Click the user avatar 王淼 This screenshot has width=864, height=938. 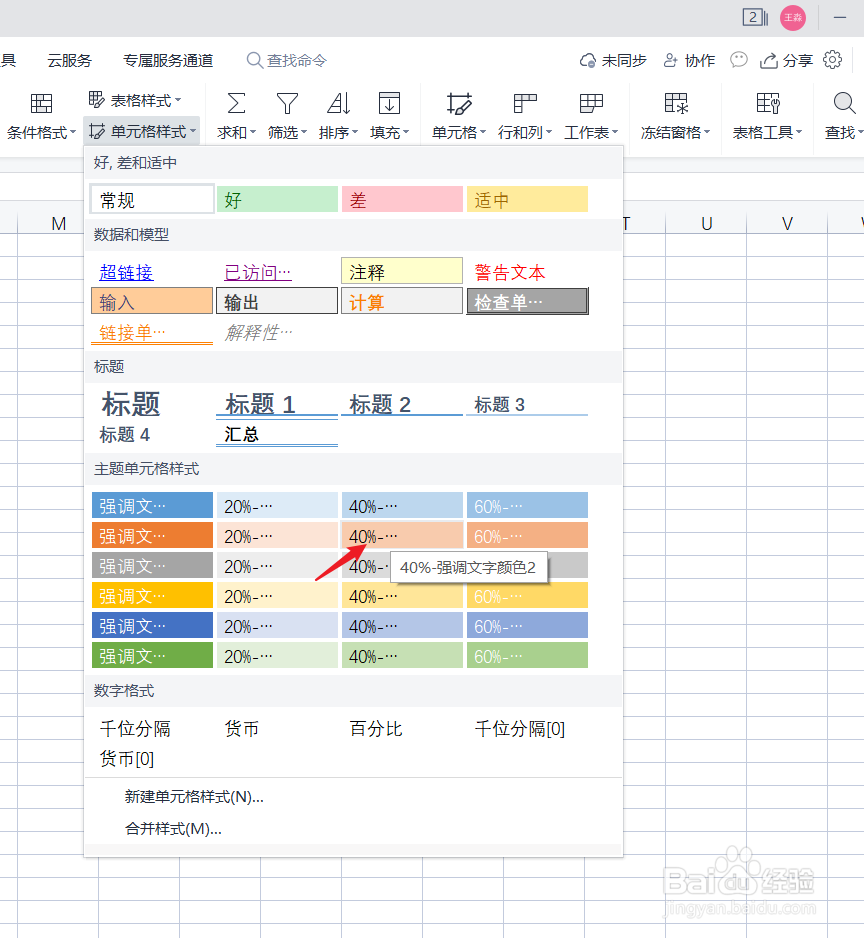click(x=793, y=18)
